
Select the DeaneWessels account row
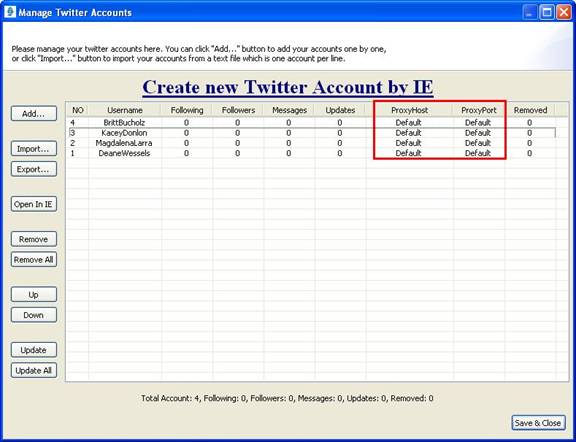(x=311, y=153)
